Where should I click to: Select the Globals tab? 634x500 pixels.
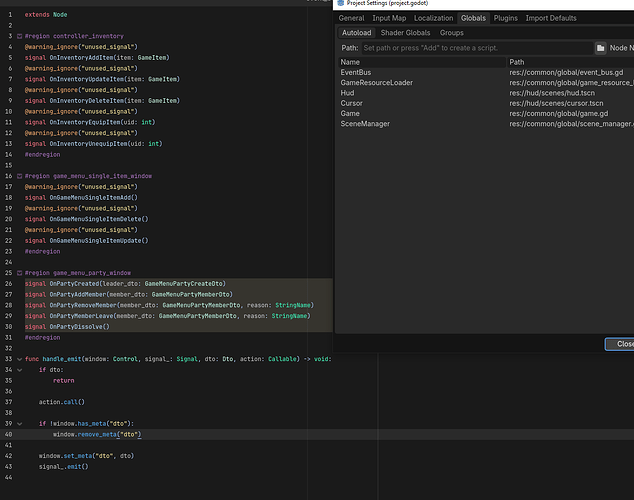(473, 18)
